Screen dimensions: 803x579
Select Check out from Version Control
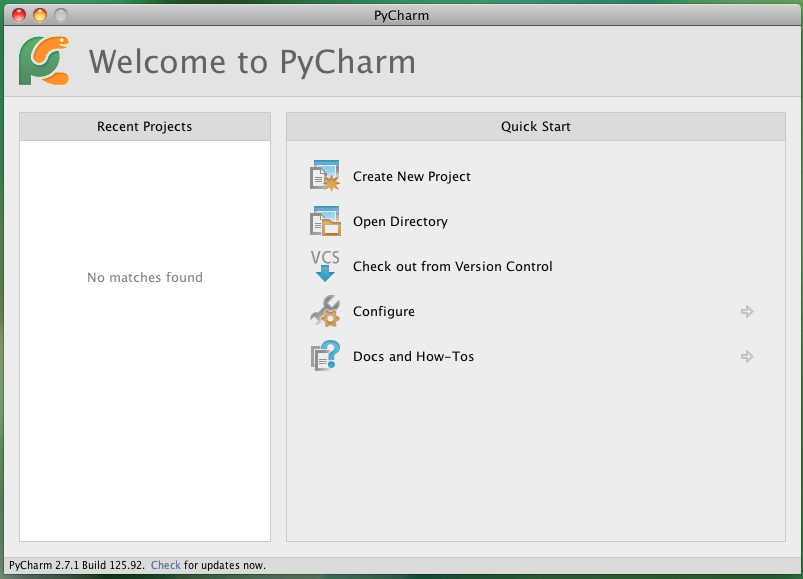(453, 267)
